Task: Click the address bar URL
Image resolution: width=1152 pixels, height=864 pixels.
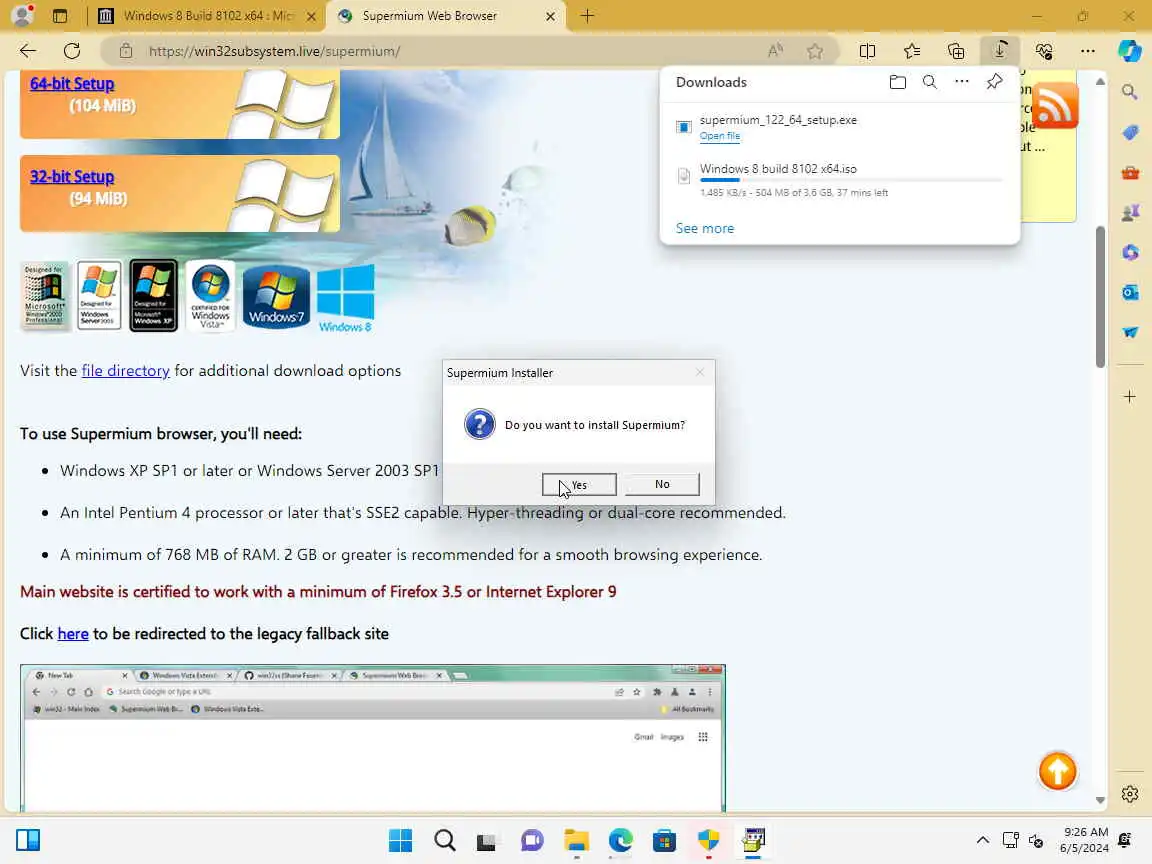Action: [x=274, y=51]
